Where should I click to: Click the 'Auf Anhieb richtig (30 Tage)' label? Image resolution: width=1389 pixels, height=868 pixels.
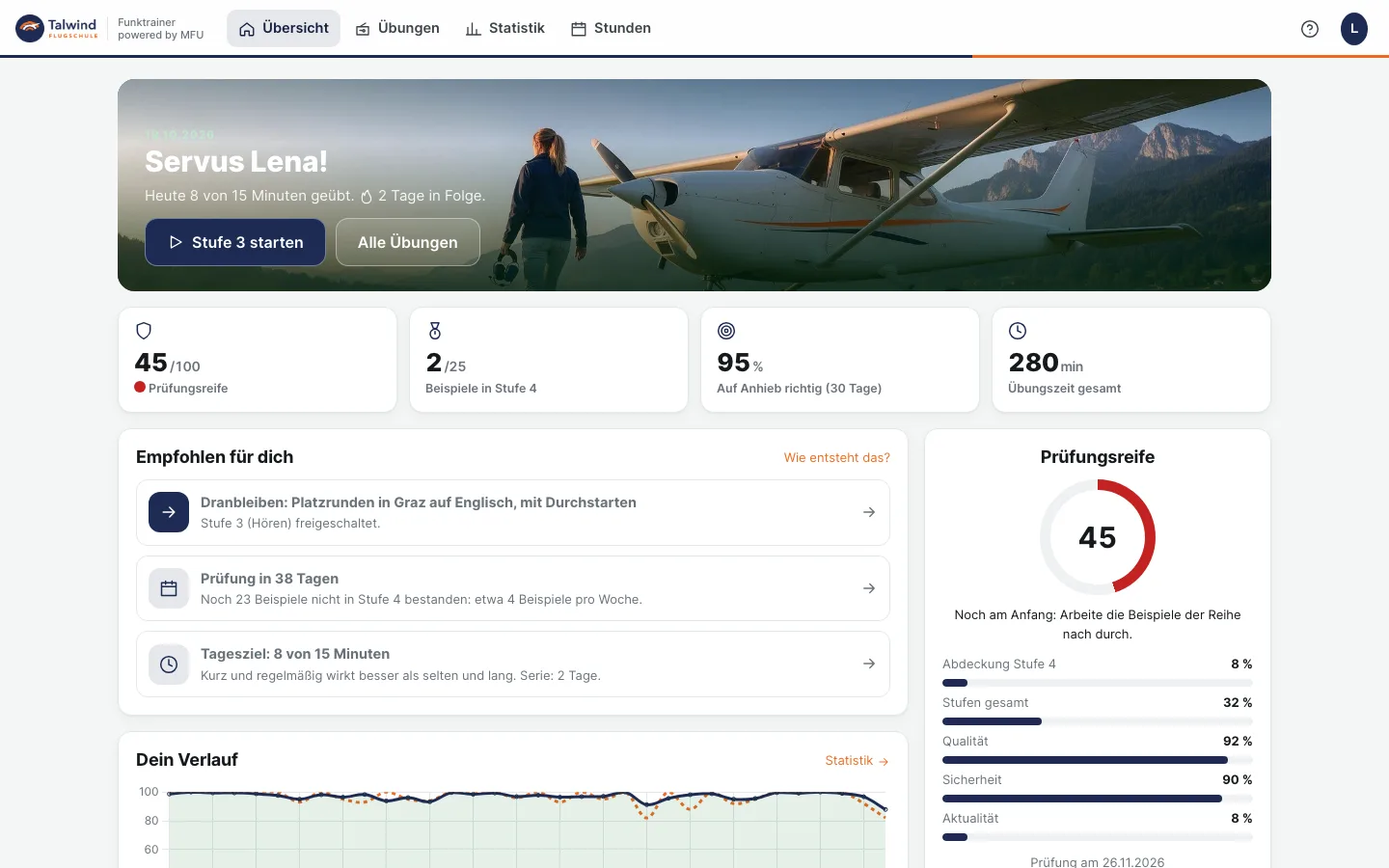[800, 389]
